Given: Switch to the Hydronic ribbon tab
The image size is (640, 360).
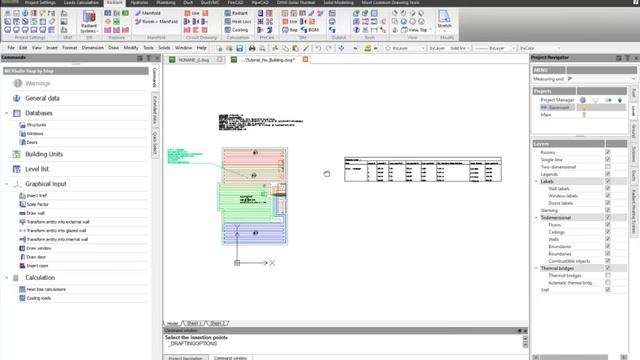Looking at the screenshot, I should click(139, 2).
